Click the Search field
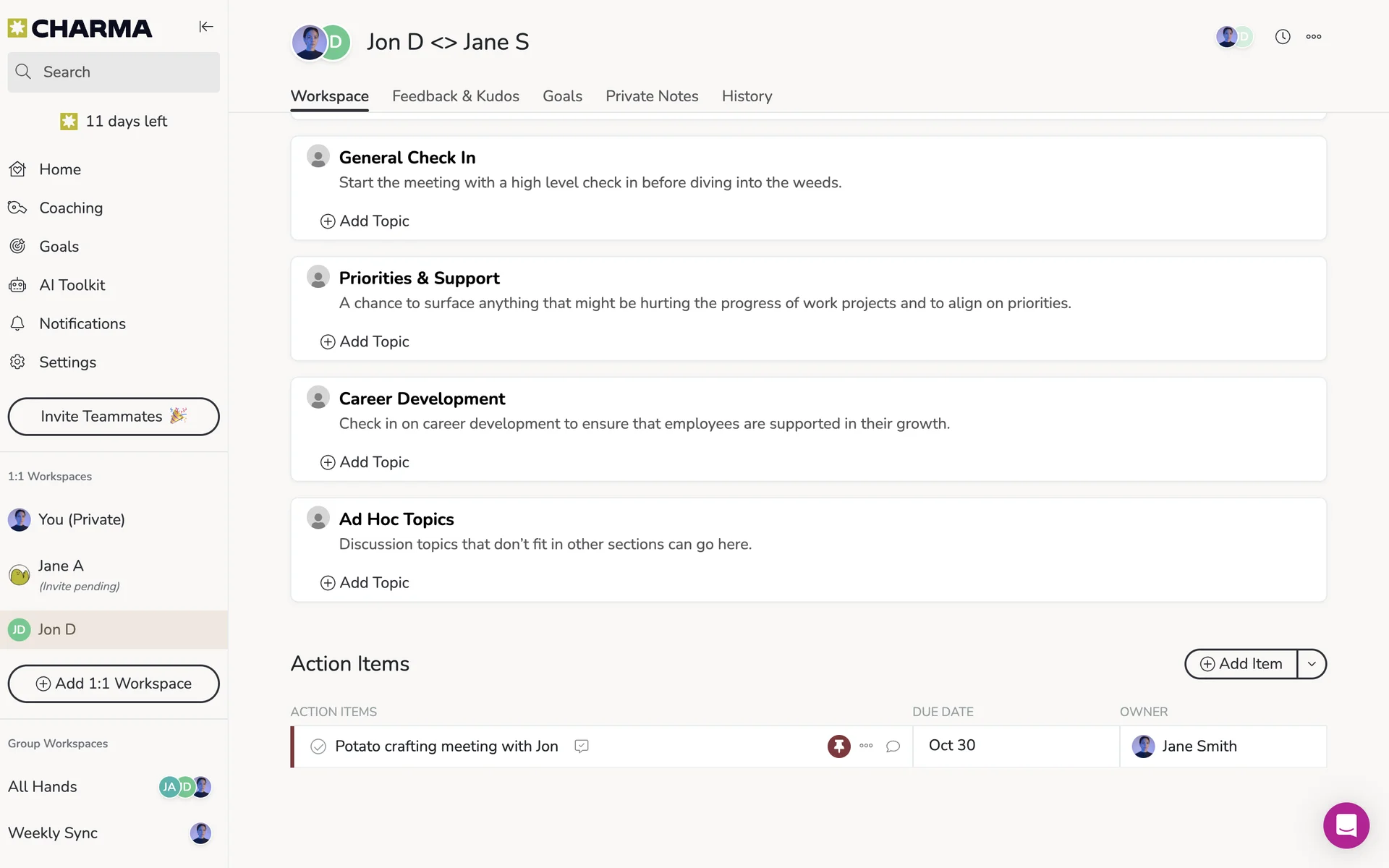This screenshot has width=1389, height=868. 114,72
